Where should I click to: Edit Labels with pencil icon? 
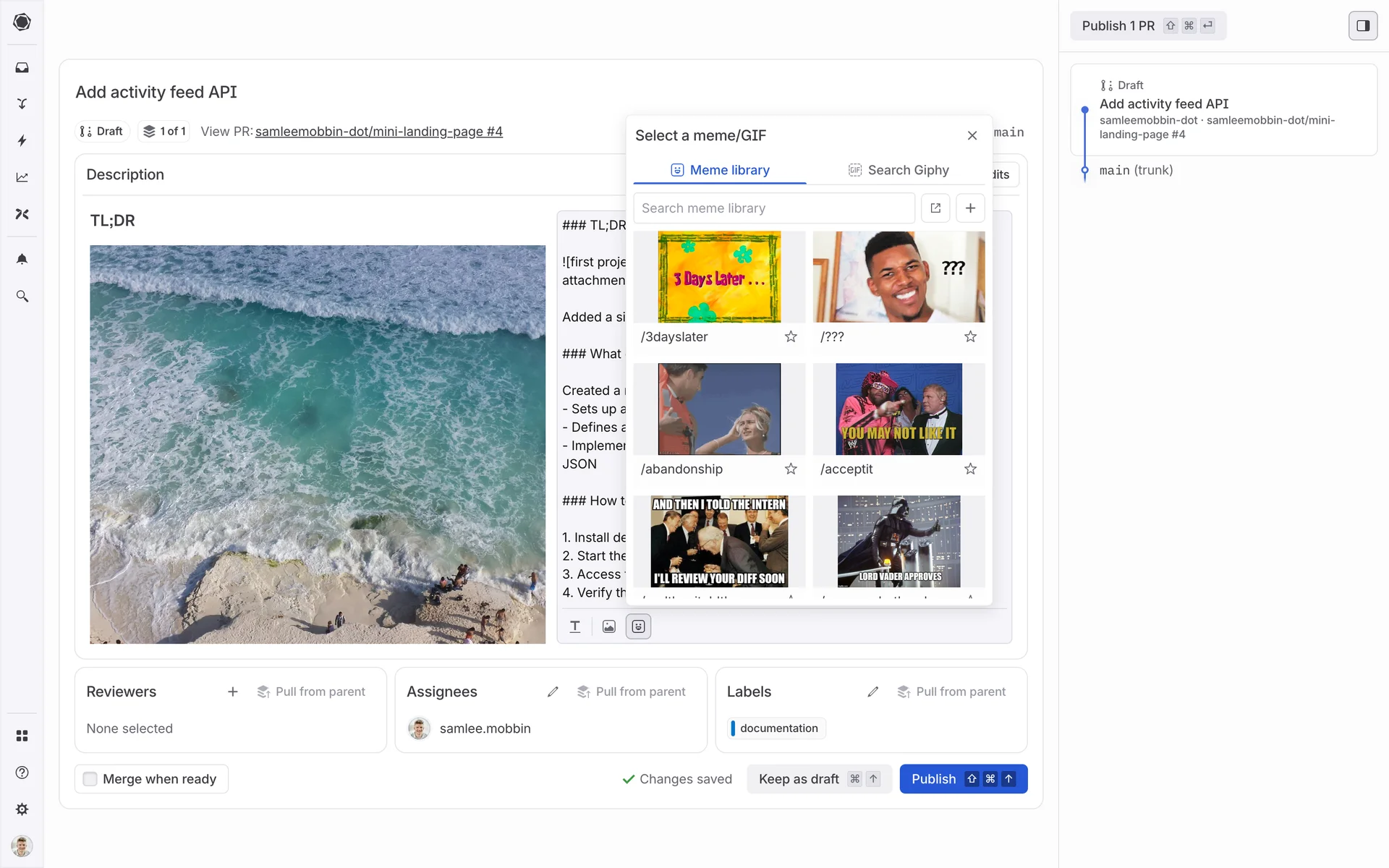pos(873,692)
